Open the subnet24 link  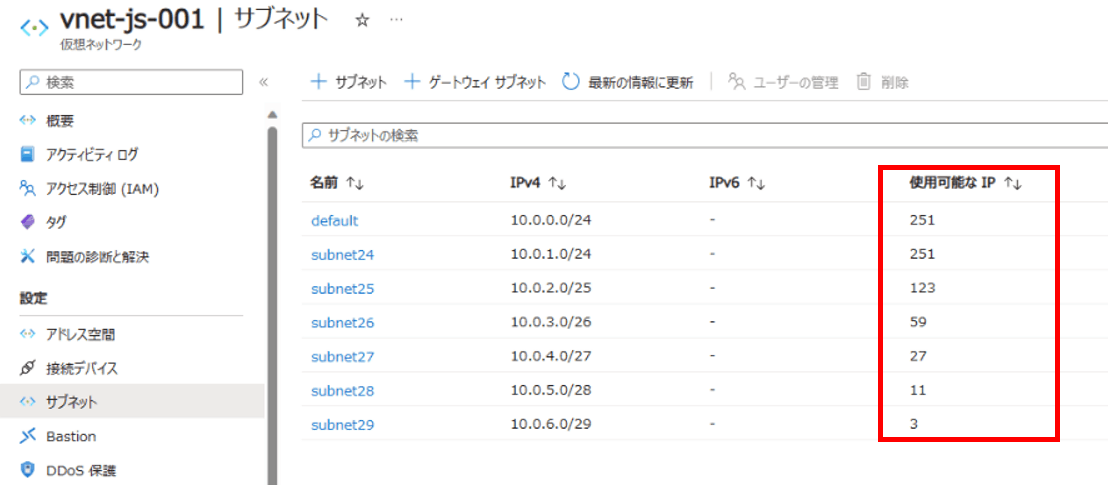click(x=342, y=254)
